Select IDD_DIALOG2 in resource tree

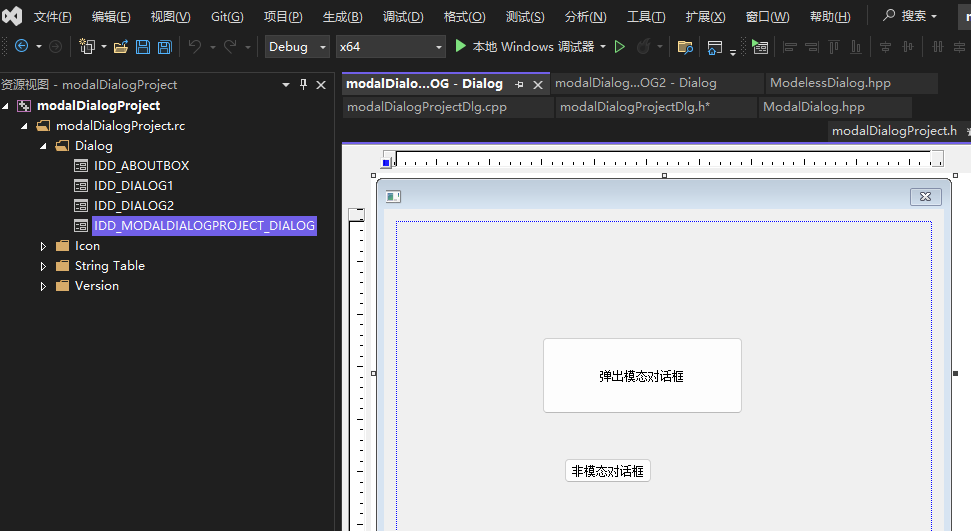(x=134, y=206)
